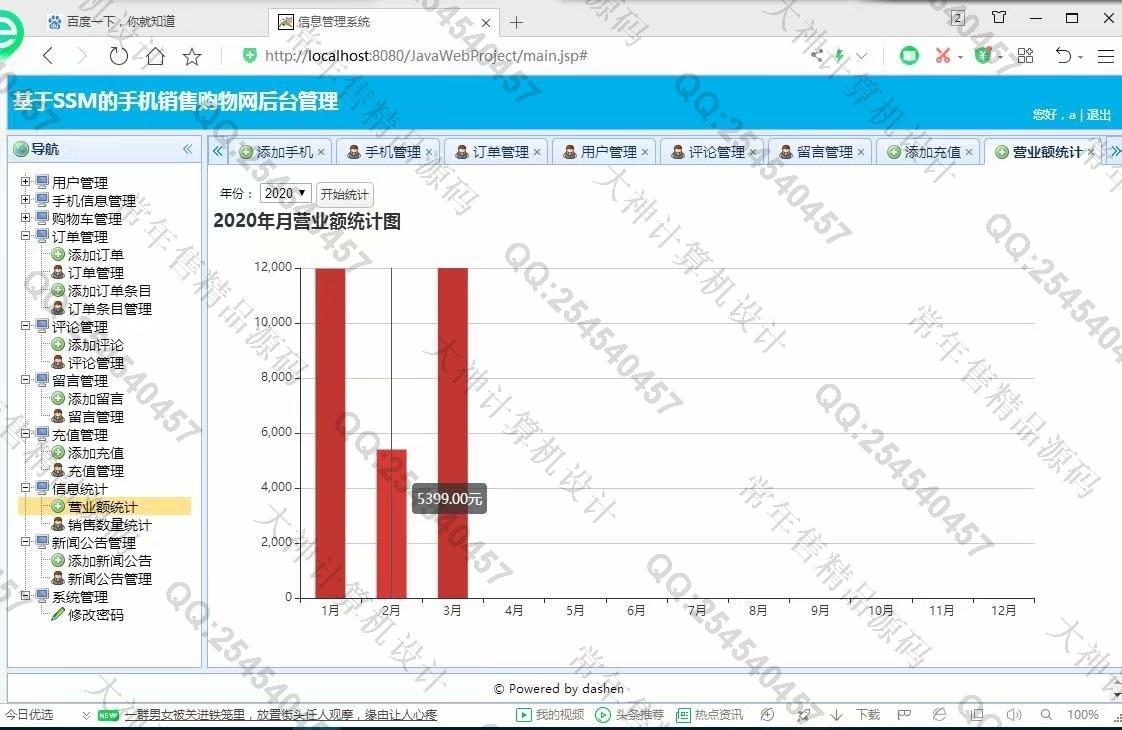Collapse the 订单管理 folder tree node
Image resolution: width=1122 pixels, height=730 pixels.
26,235
